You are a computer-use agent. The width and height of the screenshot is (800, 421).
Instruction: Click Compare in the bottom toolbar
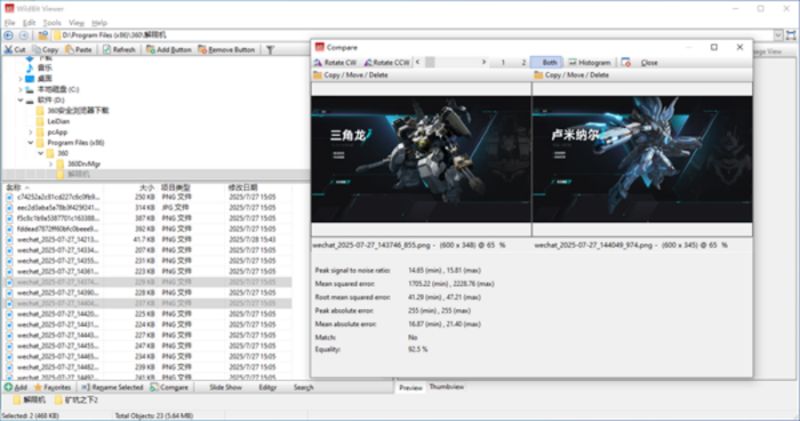(x=169, y=387)
